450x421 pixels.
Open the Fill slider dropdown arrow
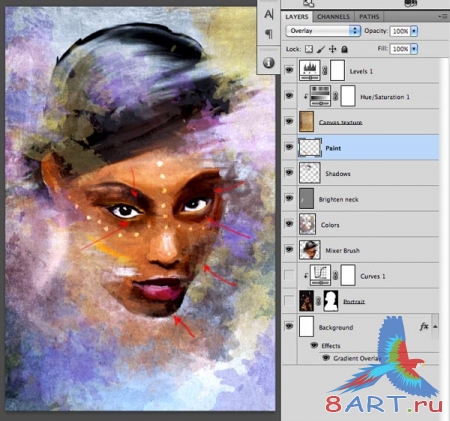pyautogui.click(x=414, y=49)
